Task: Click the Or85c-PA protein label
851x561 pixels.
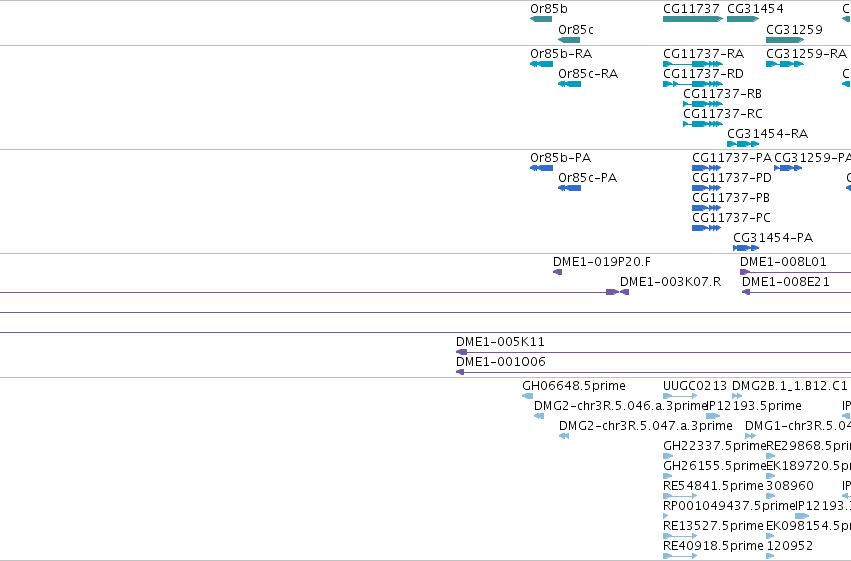Action: click(x=587, y=178)
